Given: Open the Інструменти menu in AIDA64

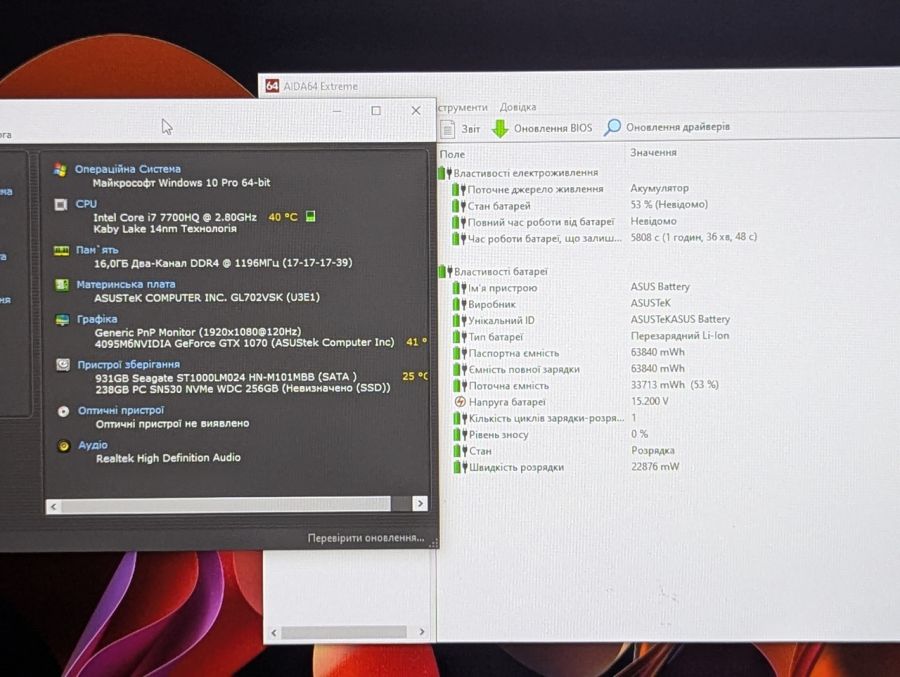Looking at the screenshot, I should 463,107.
